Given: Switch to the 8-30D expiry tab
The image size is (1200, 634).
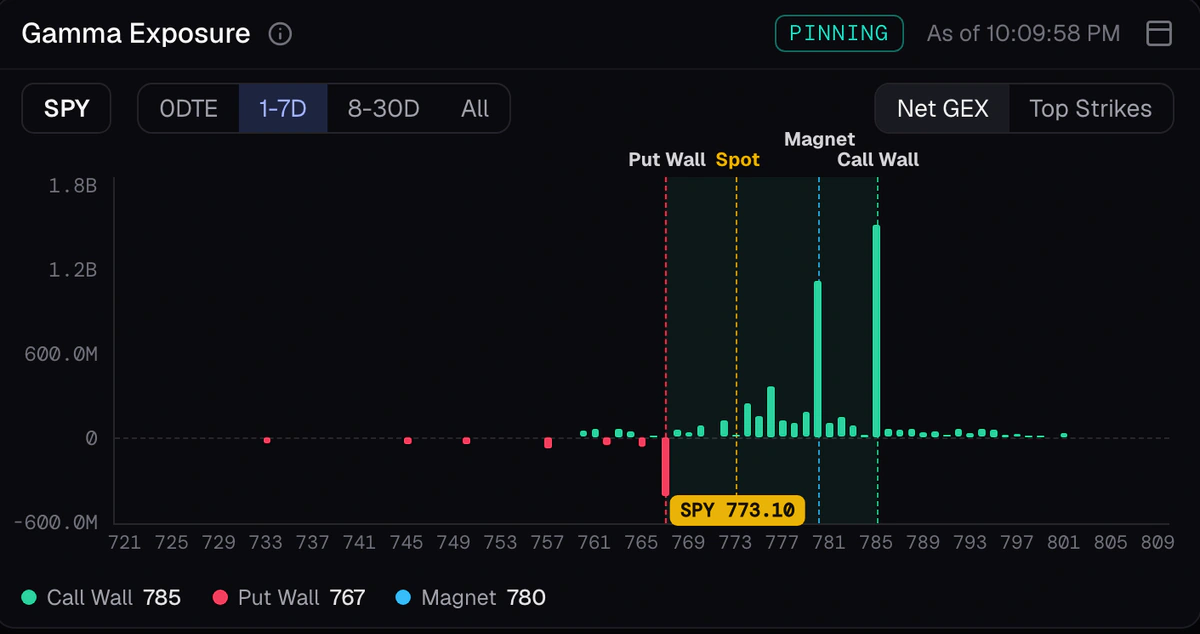Looking at the screenshot, I should click(383, 108).
